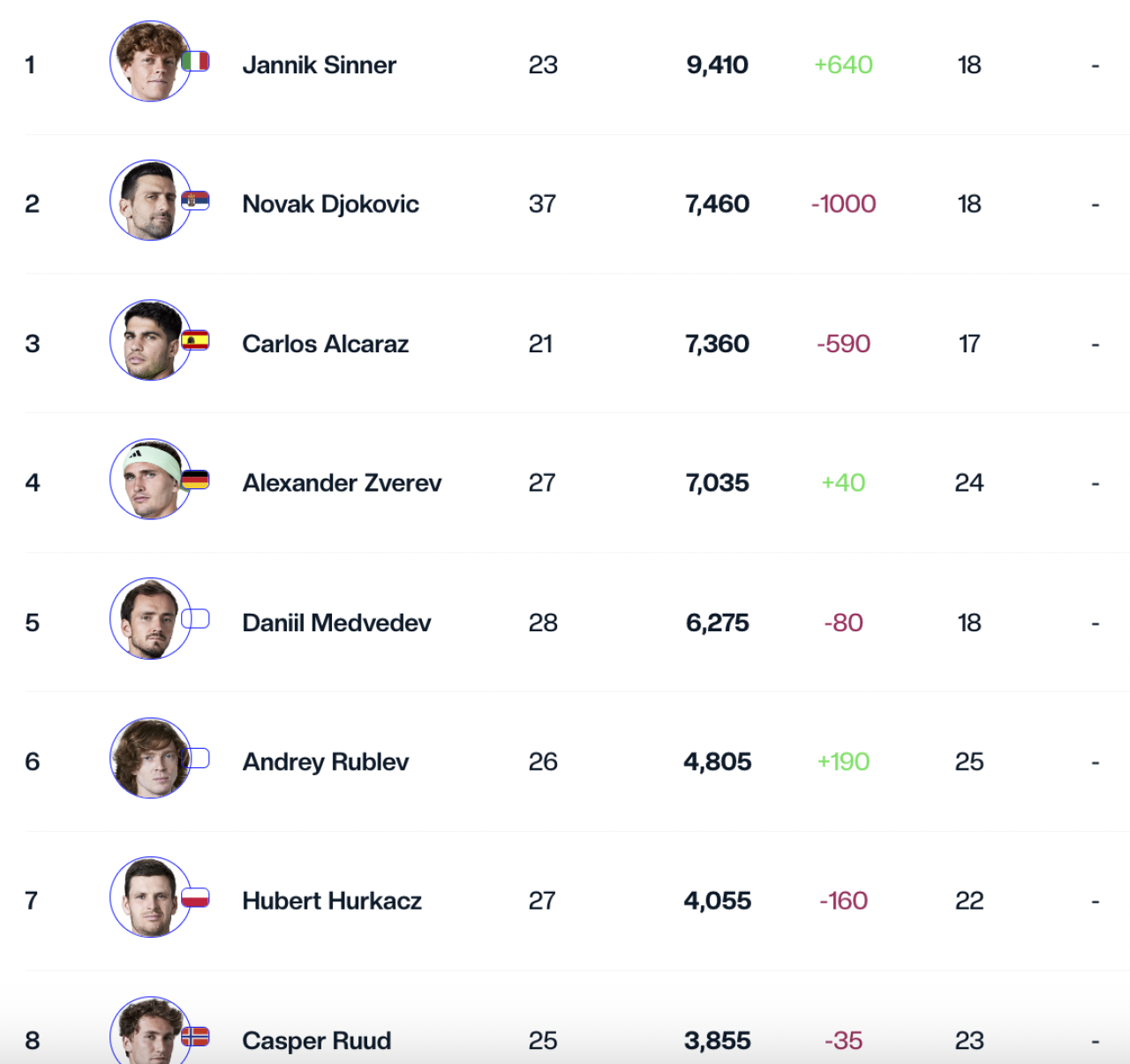Open the profile photo in the Jannik Sinner row
The width and height of the screenshot is (1130, 1064).
click(x=148, y=62)
